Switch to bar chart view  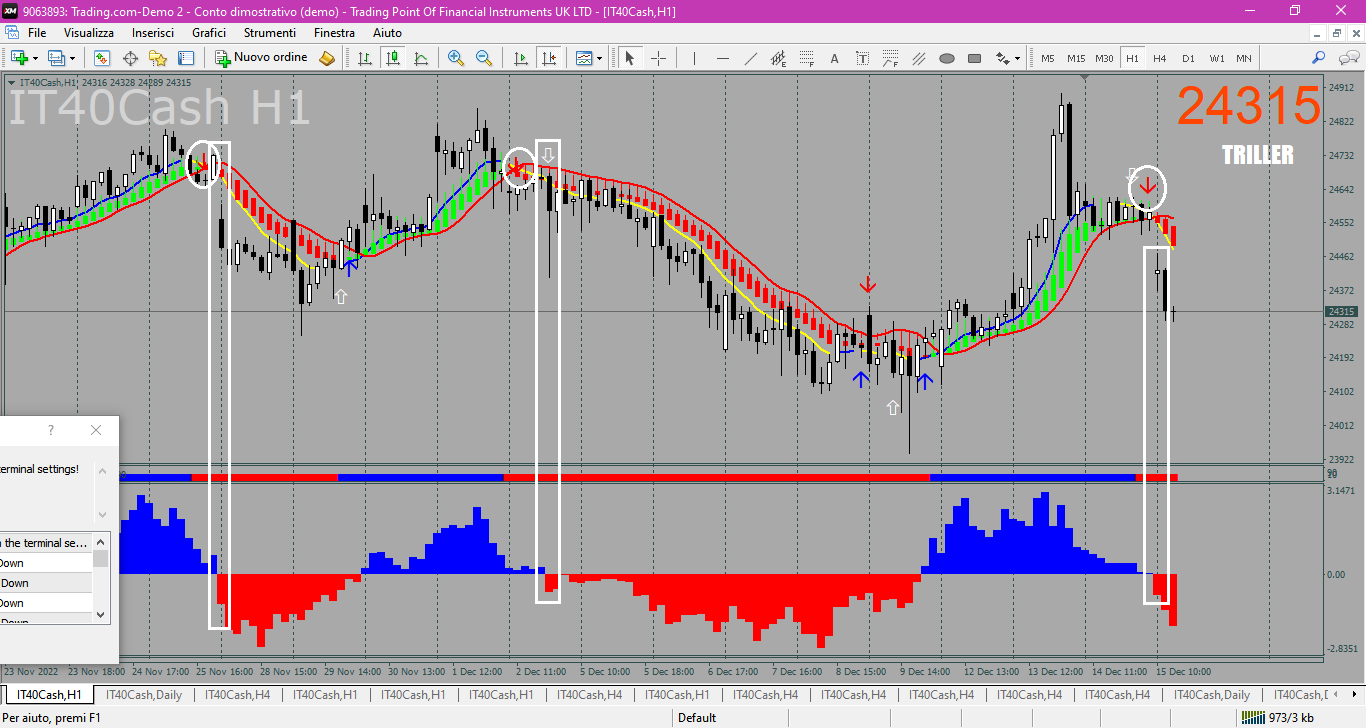[366, 58]
